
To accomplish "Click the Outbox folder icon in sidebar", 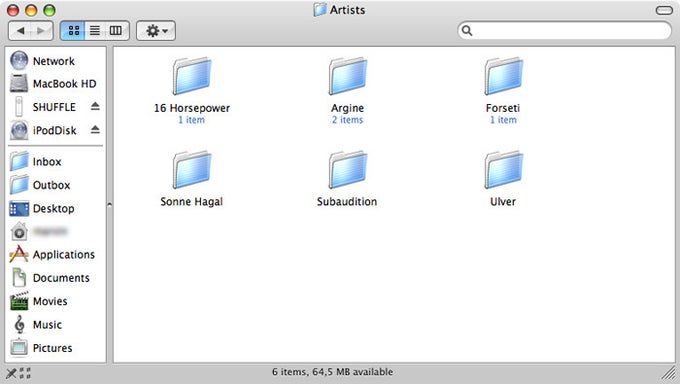I will (19, 185).
